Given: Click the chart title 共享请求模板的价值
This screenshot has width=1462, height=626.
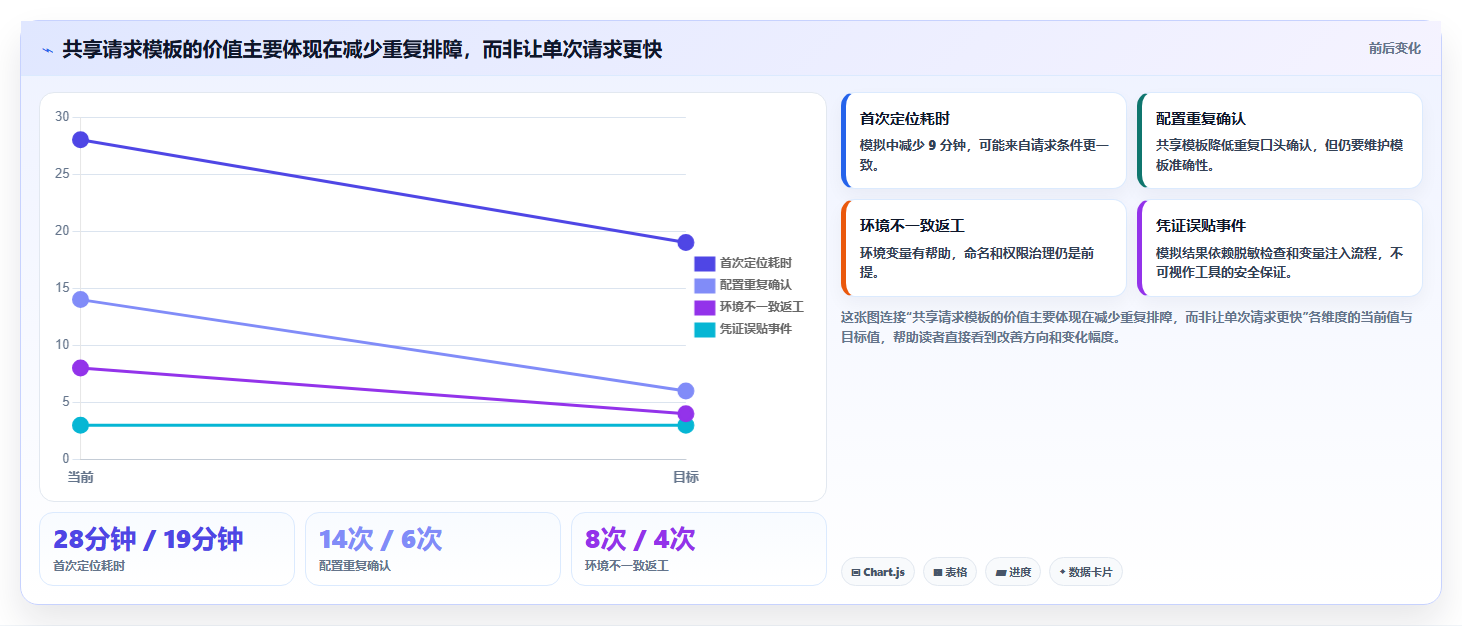Looking at the screenshot, I should [x=362, y=50].
